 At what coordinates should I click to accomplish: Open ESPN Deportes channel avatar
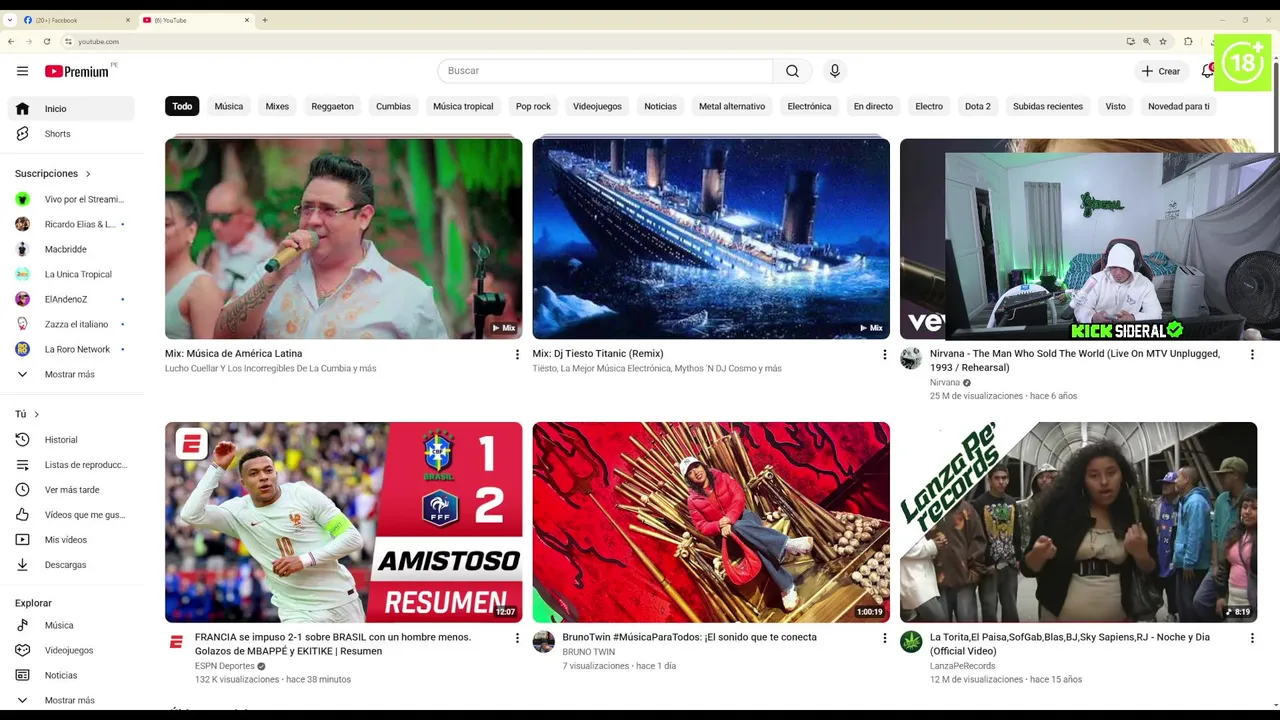click(176, 642)
